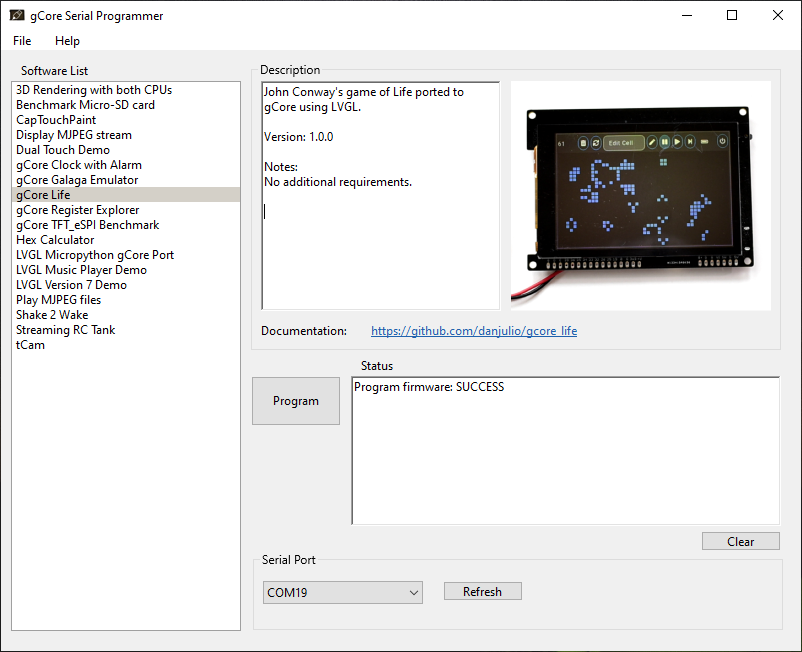Pick Dual Touch Demo in list

point(126,150)
